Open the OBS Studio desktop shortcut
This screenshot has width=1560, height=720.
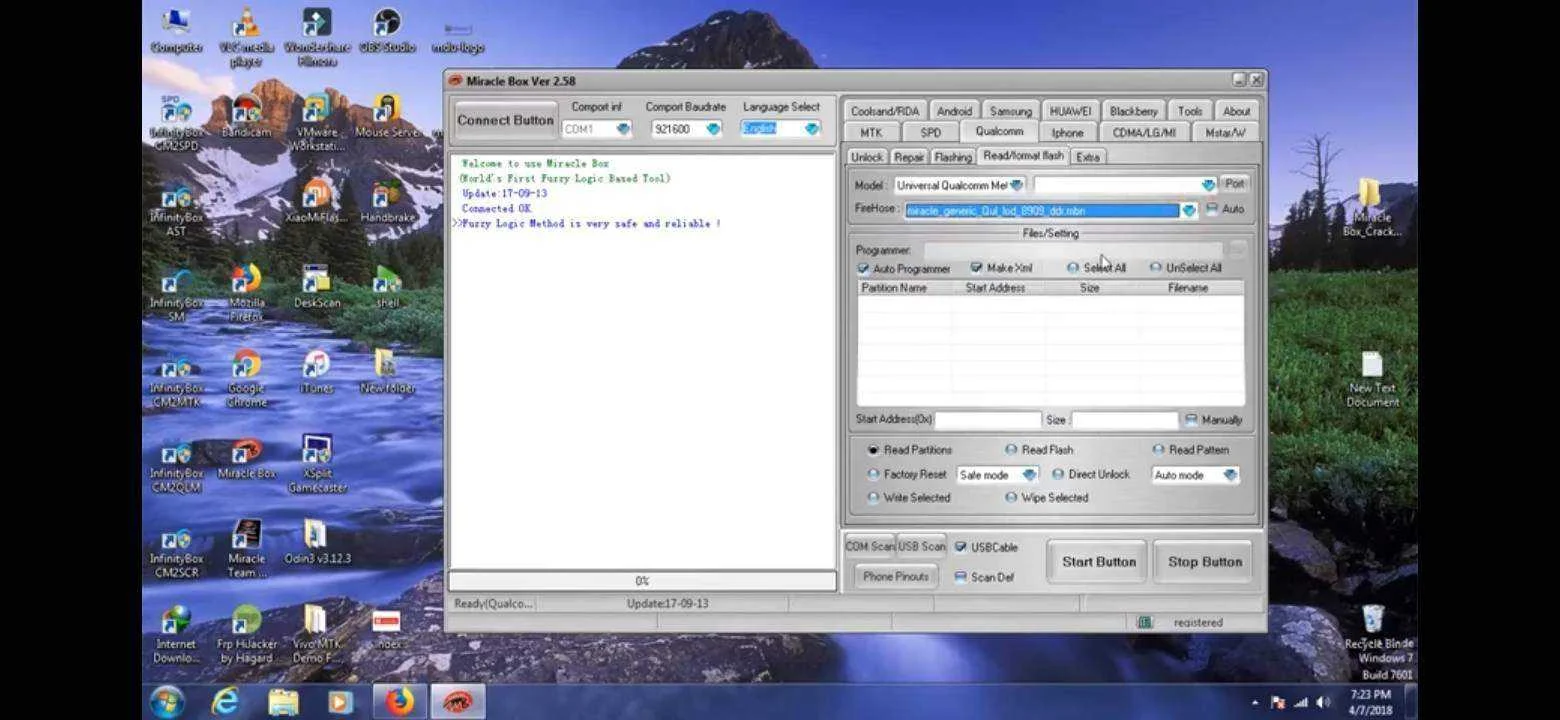tap(387, 31)
